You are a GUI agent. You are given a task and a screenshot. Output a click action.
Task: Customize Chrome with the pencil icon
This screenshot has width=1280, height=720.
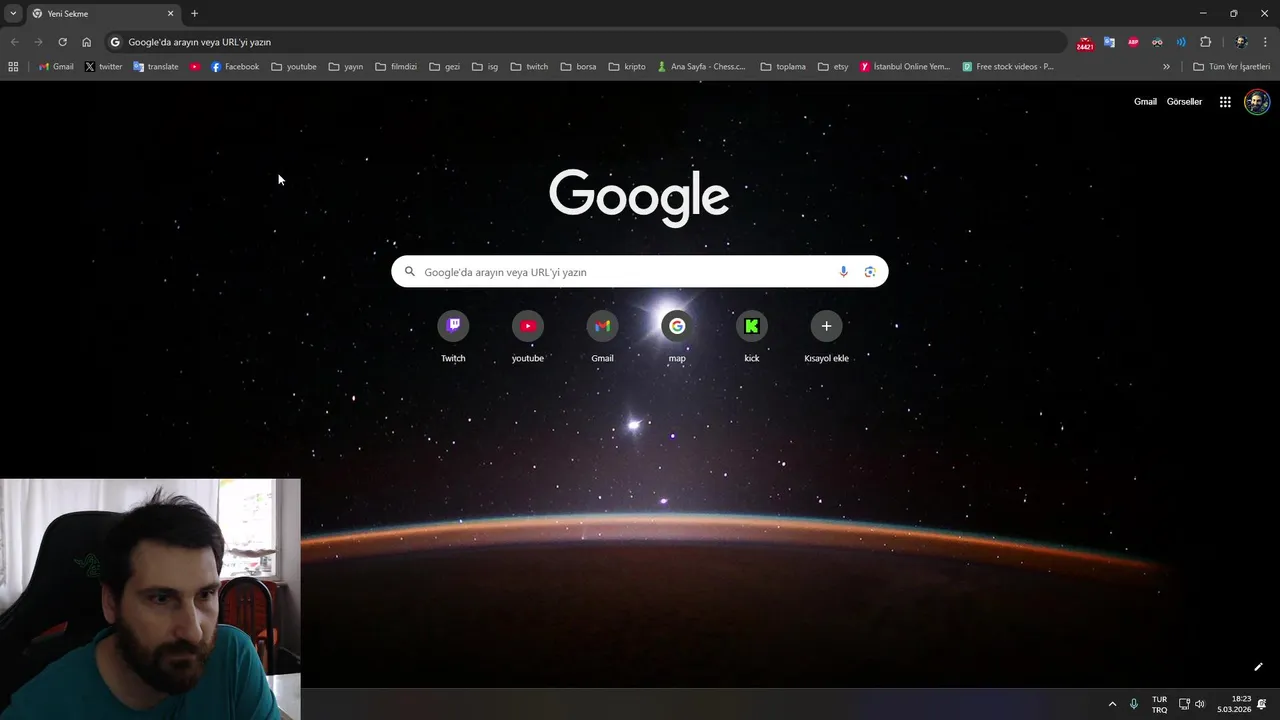click(x=1259, y=667)
